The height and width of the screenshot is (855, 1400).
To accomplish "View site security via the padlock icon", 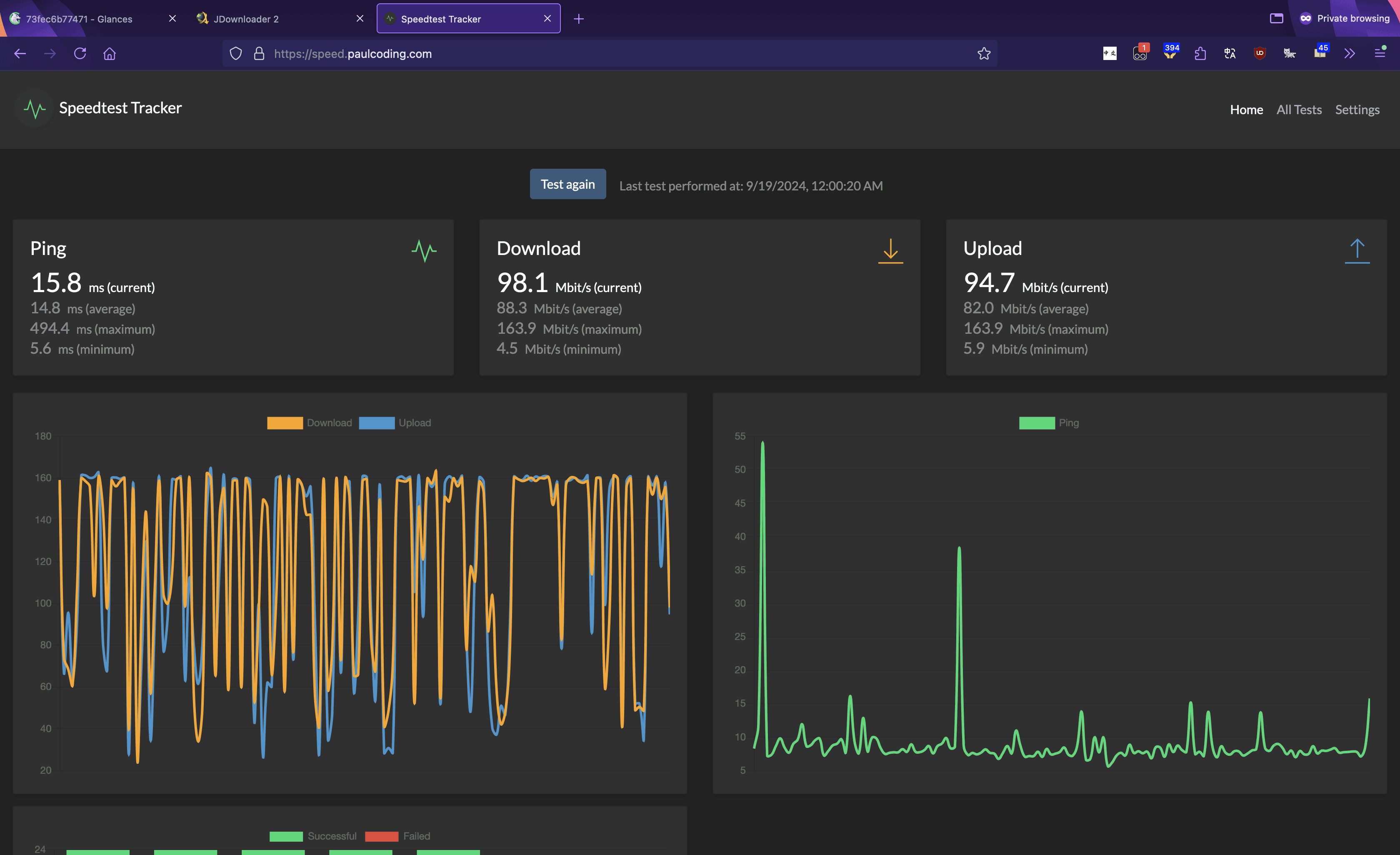I will click(259, 53).
